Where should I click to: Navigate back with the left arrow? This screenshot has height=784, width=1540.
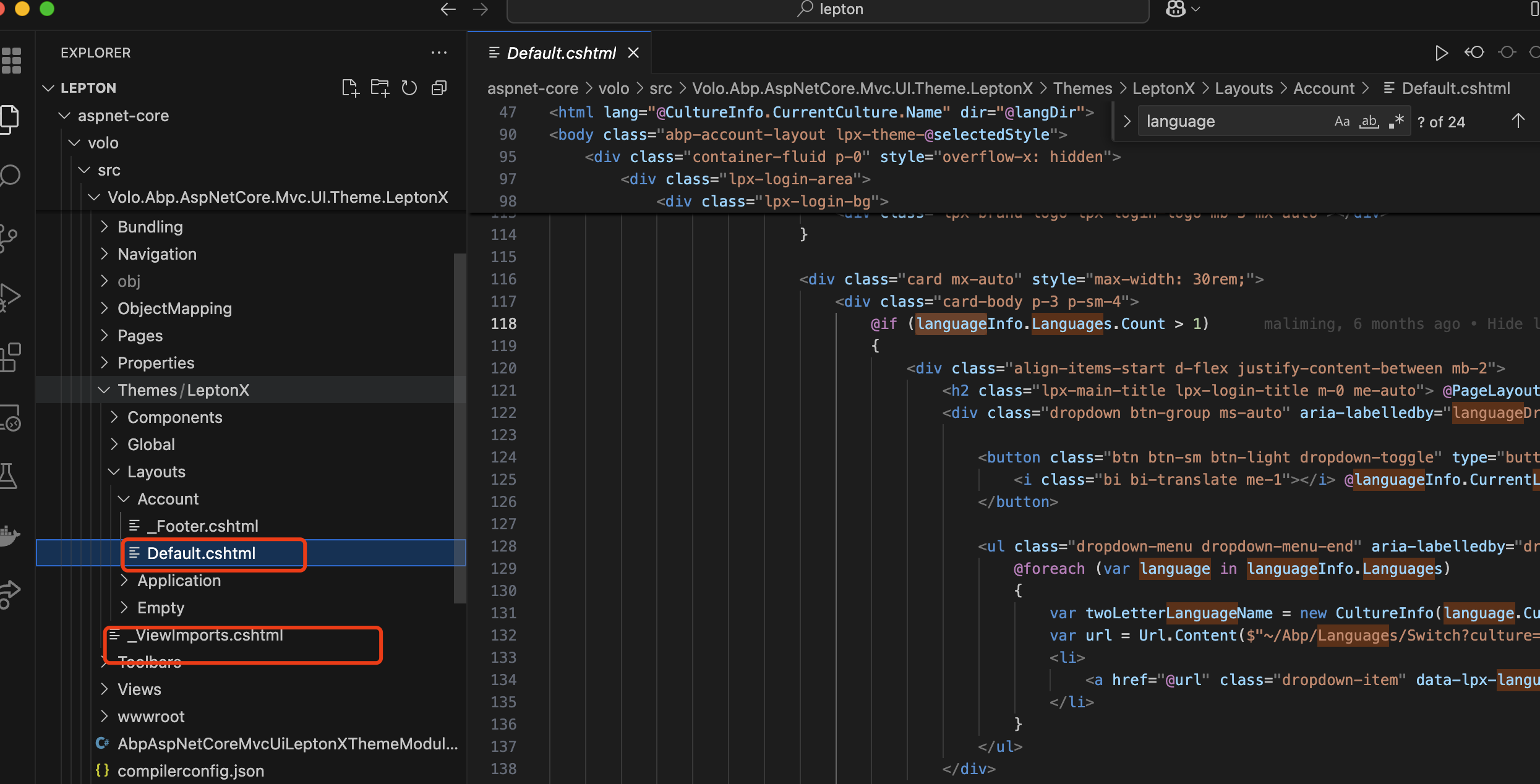[448, 9]
